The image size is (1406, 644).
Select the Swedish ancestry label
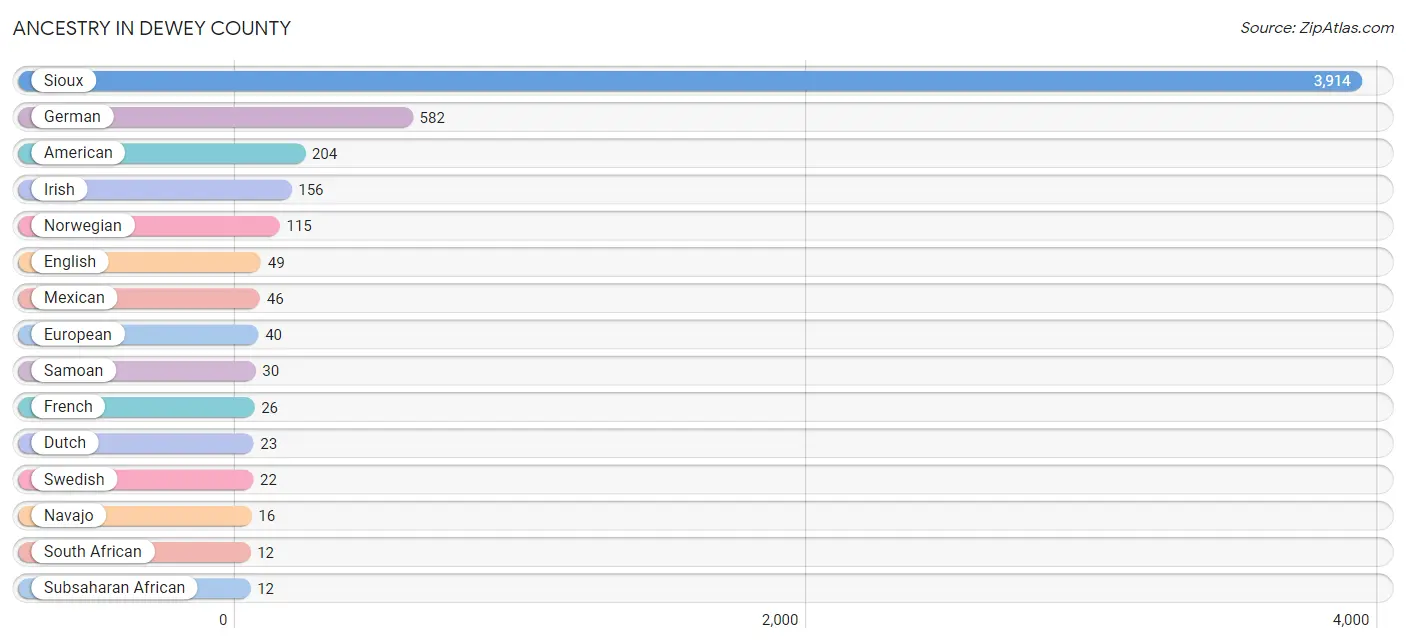pos(74,479)
